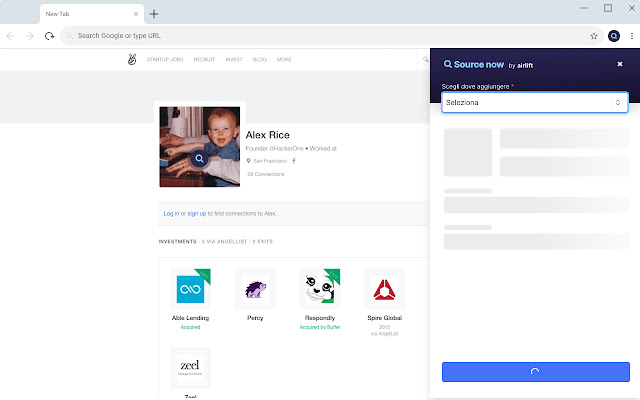
Task: Open the Percy hedgehog logo
Action: point(255,289)
